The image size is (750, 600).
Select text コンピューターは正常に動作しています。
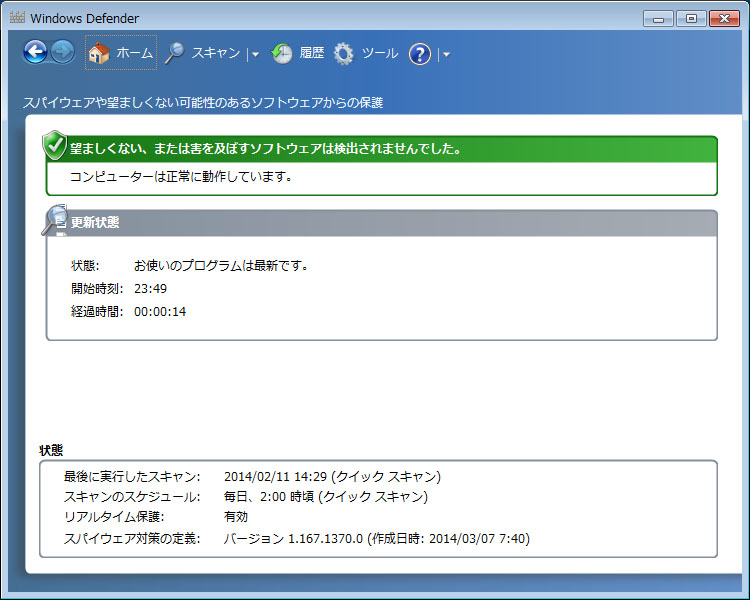point(181,177)
